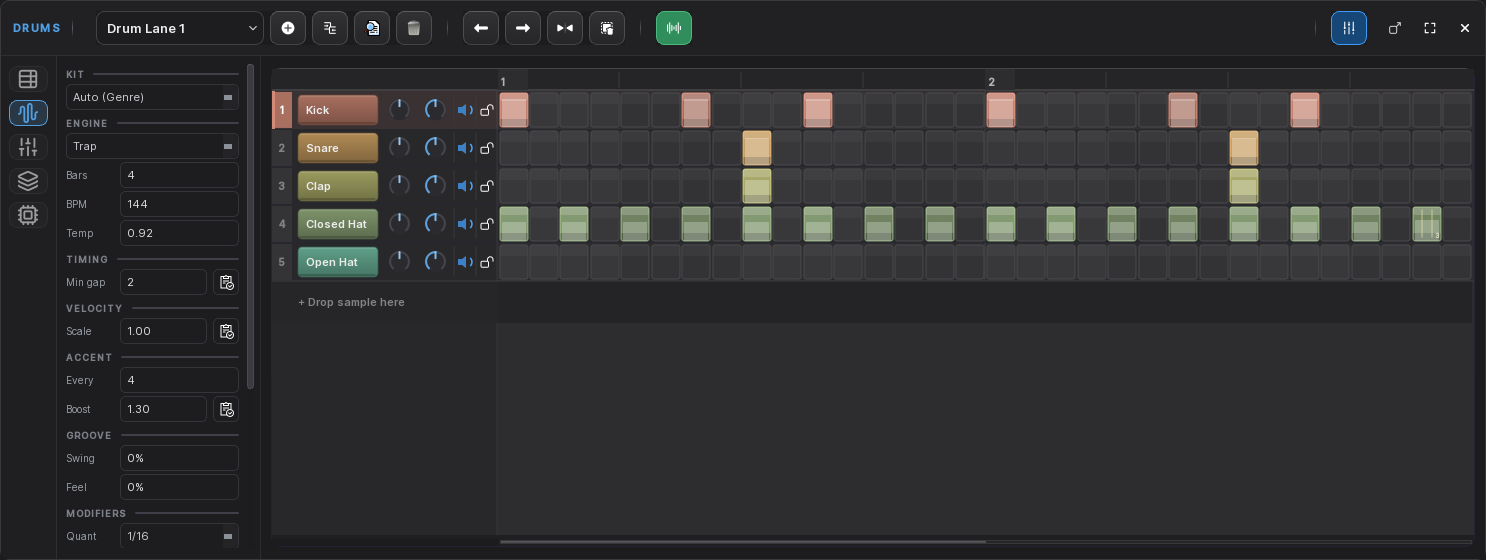Toggle the mixer panel button at top right
This screenshot has width=1486, height=560.
pos(1349,28)
